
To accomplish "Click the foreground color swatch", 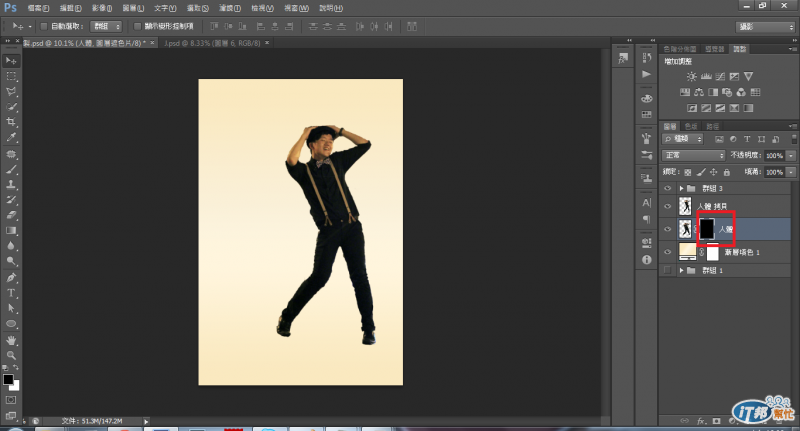I will point(8,380).
